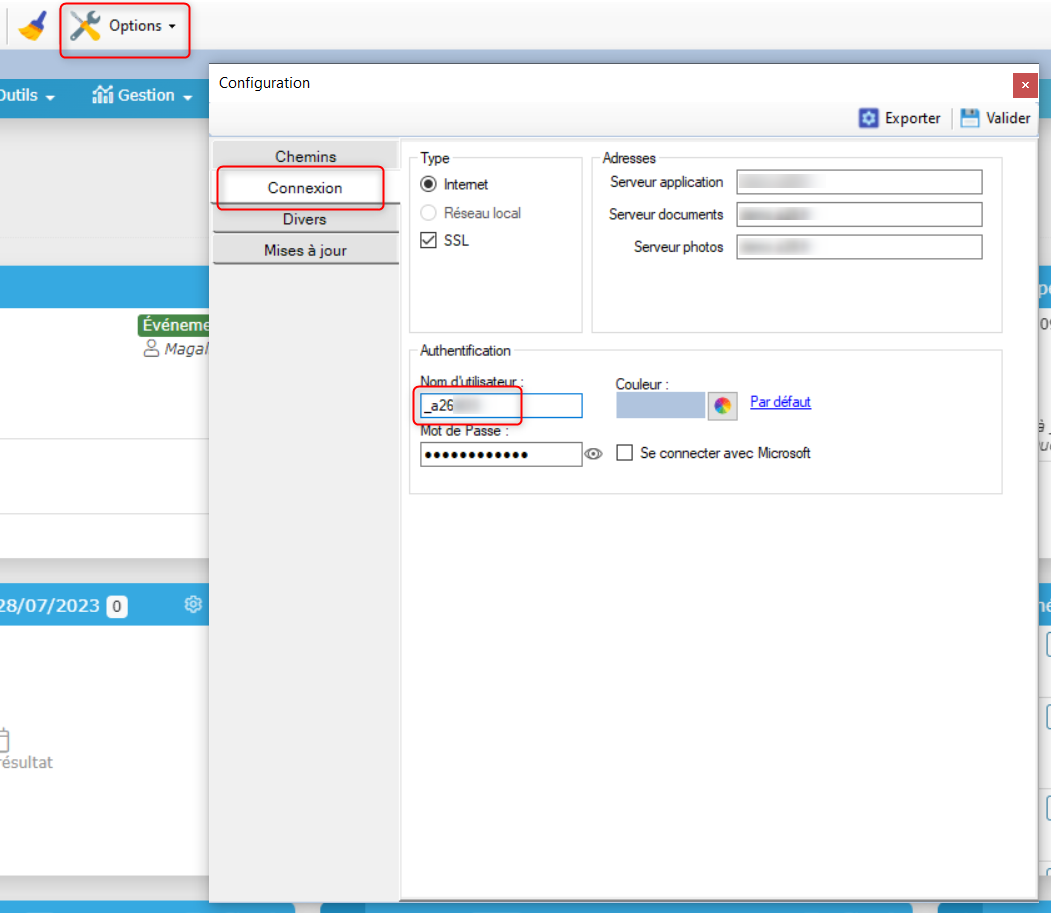This screenshot has height=913, width=1051.
Task: Click the Valider floppy disk icon
Action: point(969,118)
